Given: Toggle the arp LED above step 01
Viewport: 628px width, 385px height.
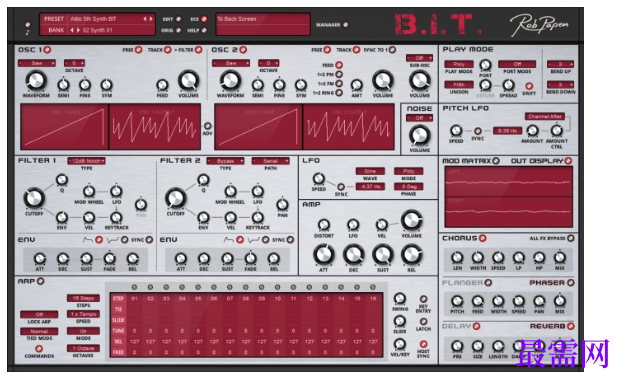Looking at the screenshot, I should (x=134, y=287).
